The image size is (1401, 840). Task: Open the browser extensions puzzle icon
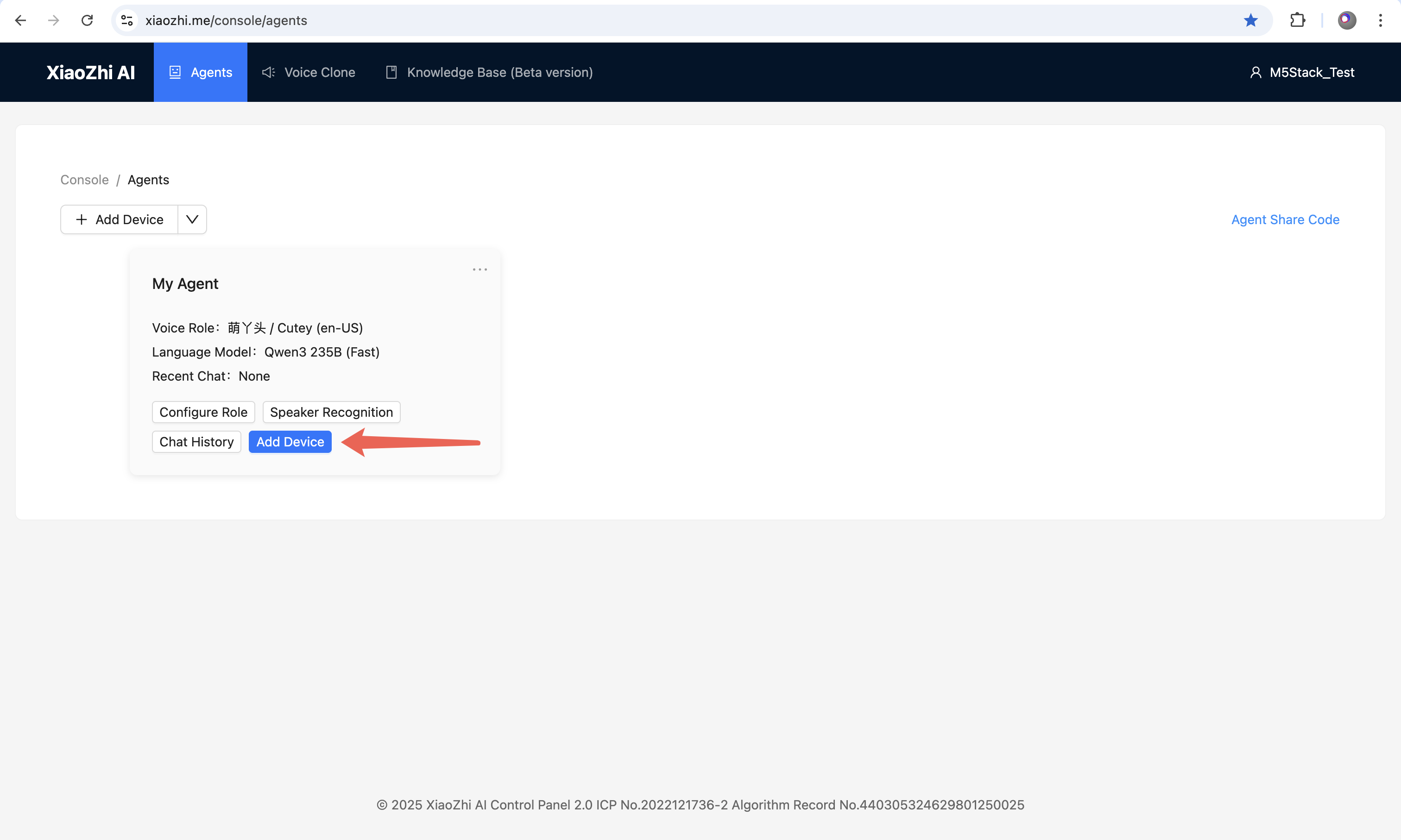tap(1297, 21)
